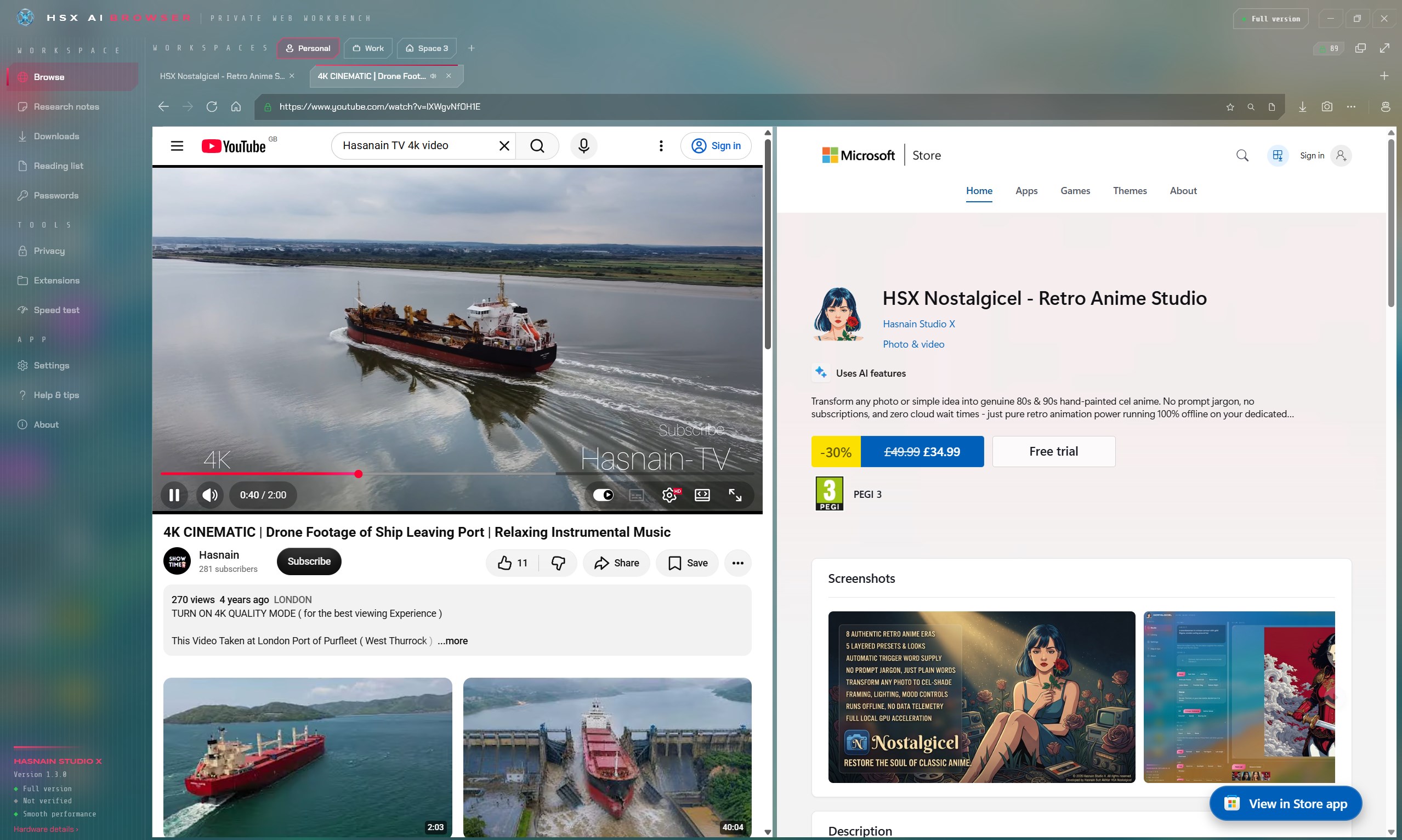Expand Hardware details in sidebar
The height and width of the screenshot is (840, 1402).
(46, 828)
